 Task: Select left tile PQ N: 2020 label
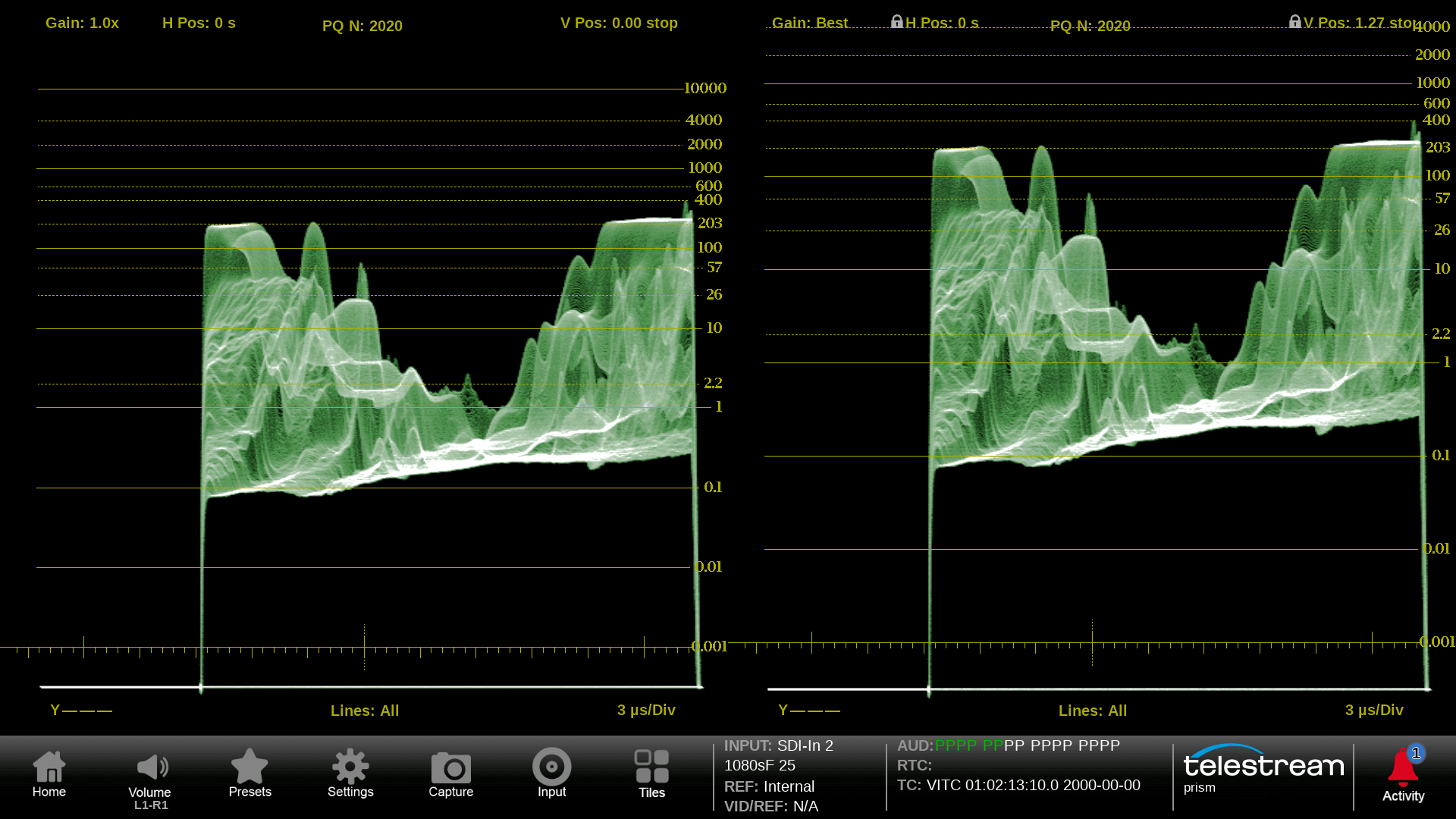362,26
